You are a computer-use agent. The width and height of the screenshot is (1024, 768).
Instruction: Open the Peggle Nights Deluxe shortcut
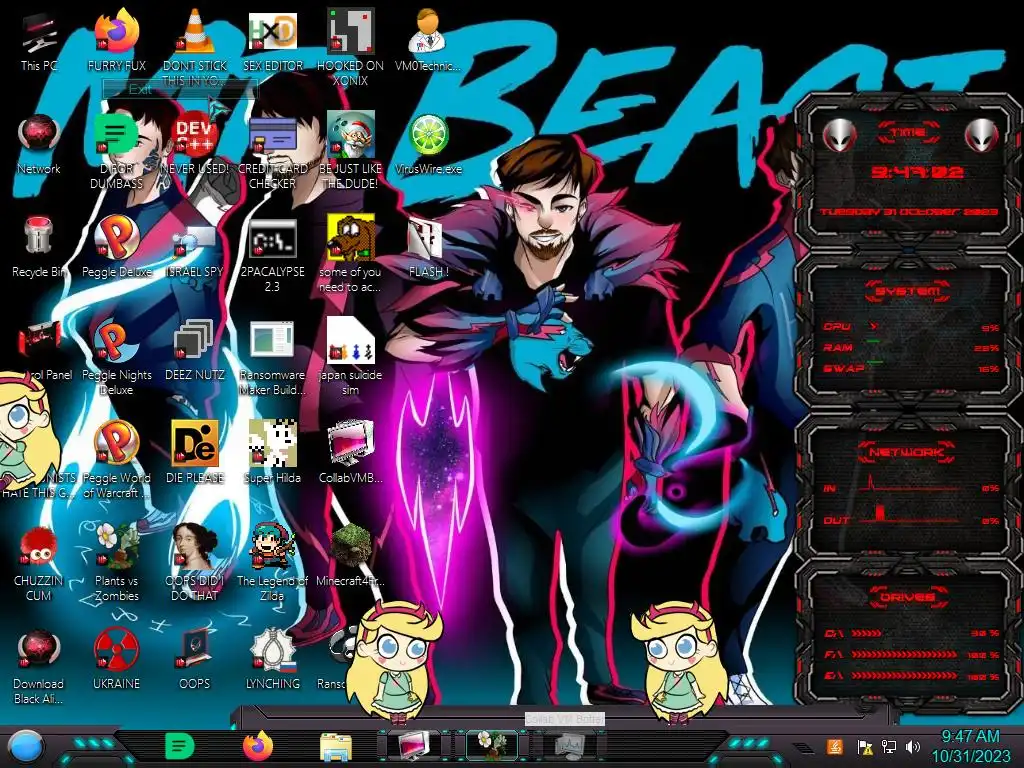pyautogui.click(x=116, y=357)
